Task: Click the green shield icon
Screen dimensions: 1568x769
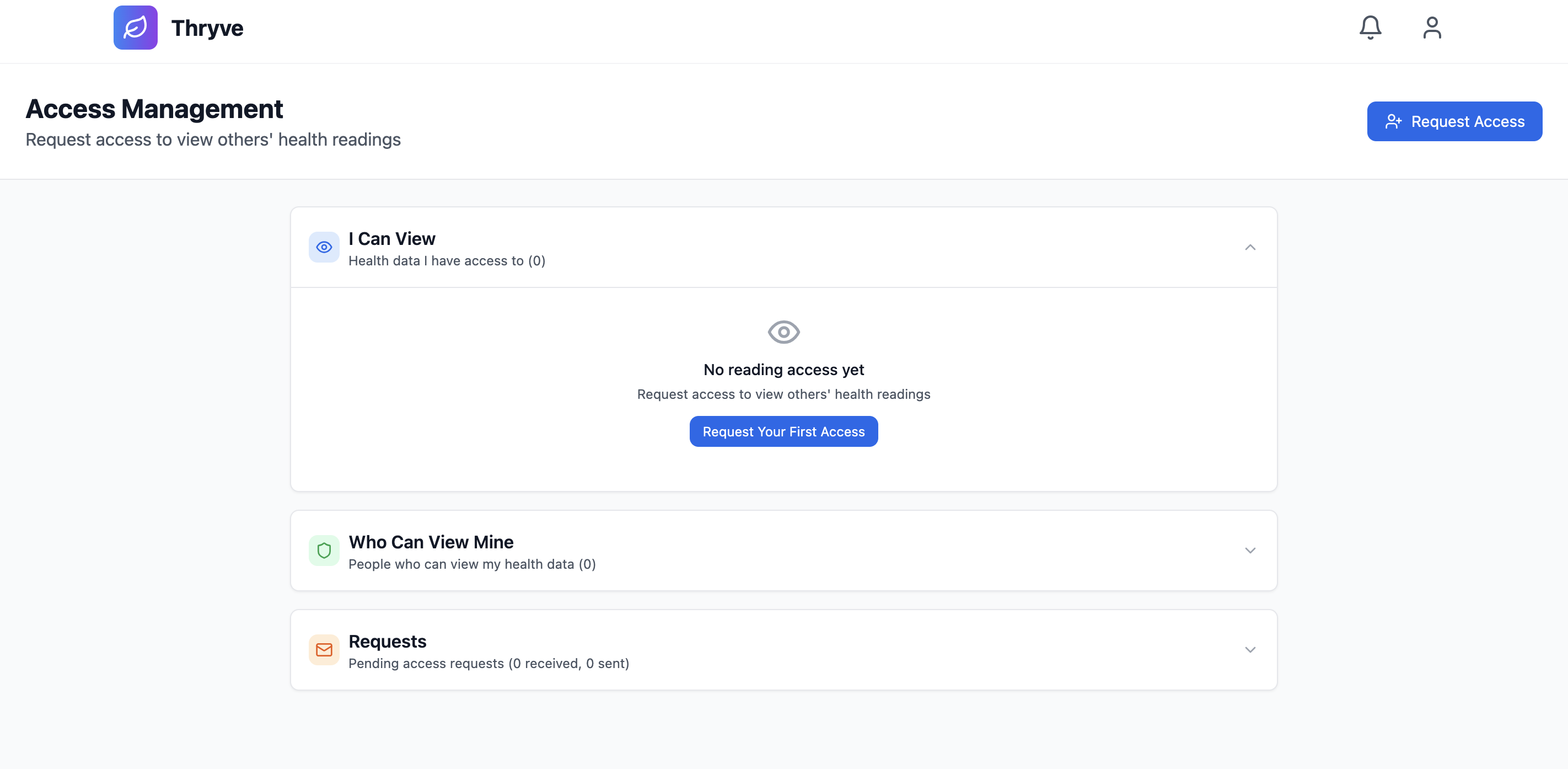Action: [324, 551]
